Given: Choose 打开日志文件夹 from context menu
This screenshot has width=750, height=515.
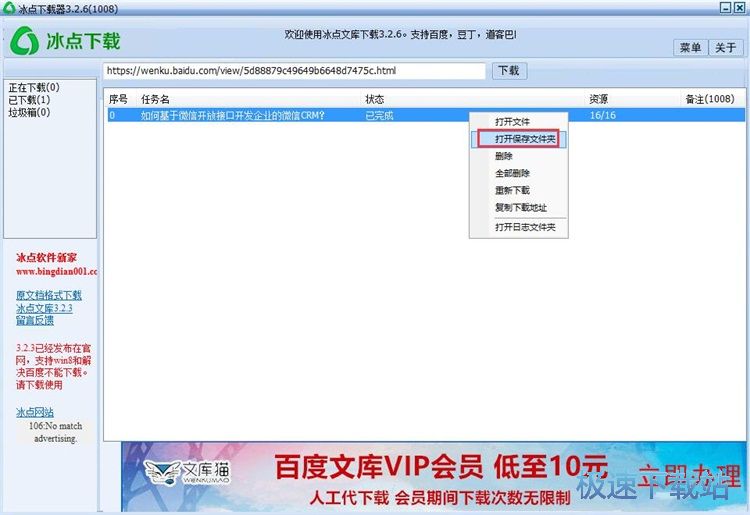Looking at the screenshot, I should [x=518, y=227].
